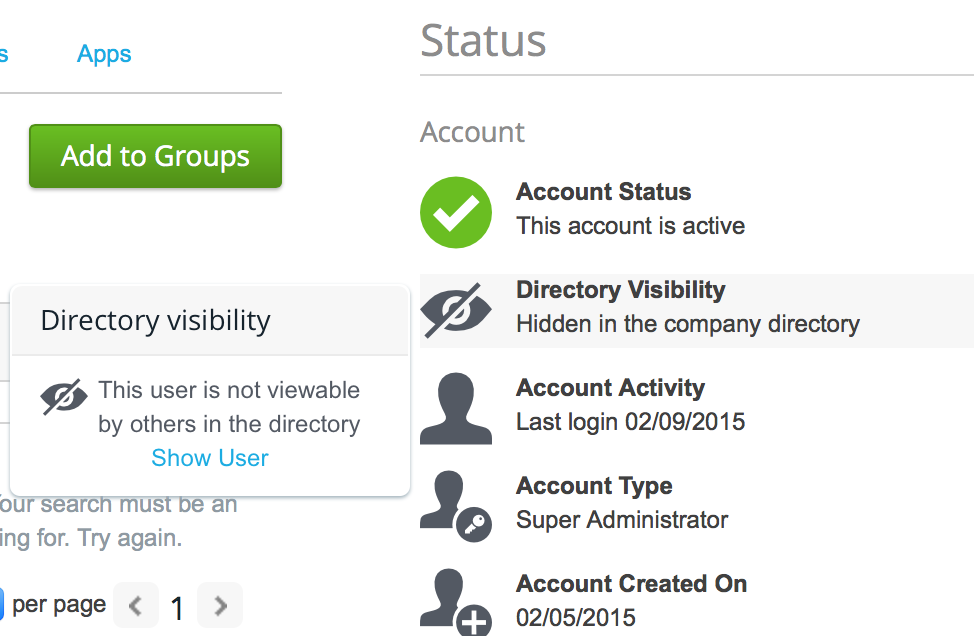Click the Add to Groups button
This screenshot has width=978, height=636.
coord(155,156)
